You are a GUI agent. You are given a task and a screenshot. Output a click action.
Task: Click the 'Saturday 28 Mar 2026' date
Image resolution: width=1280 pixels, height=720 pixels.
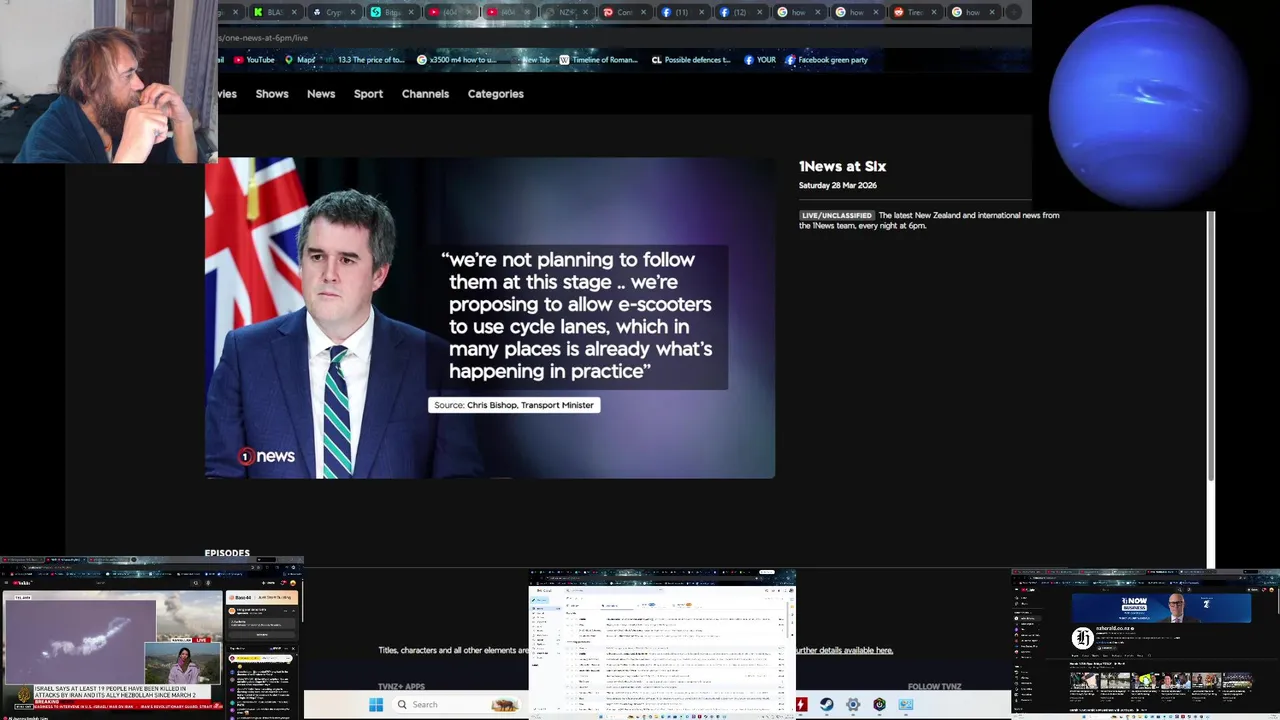[x=838, y=185]
